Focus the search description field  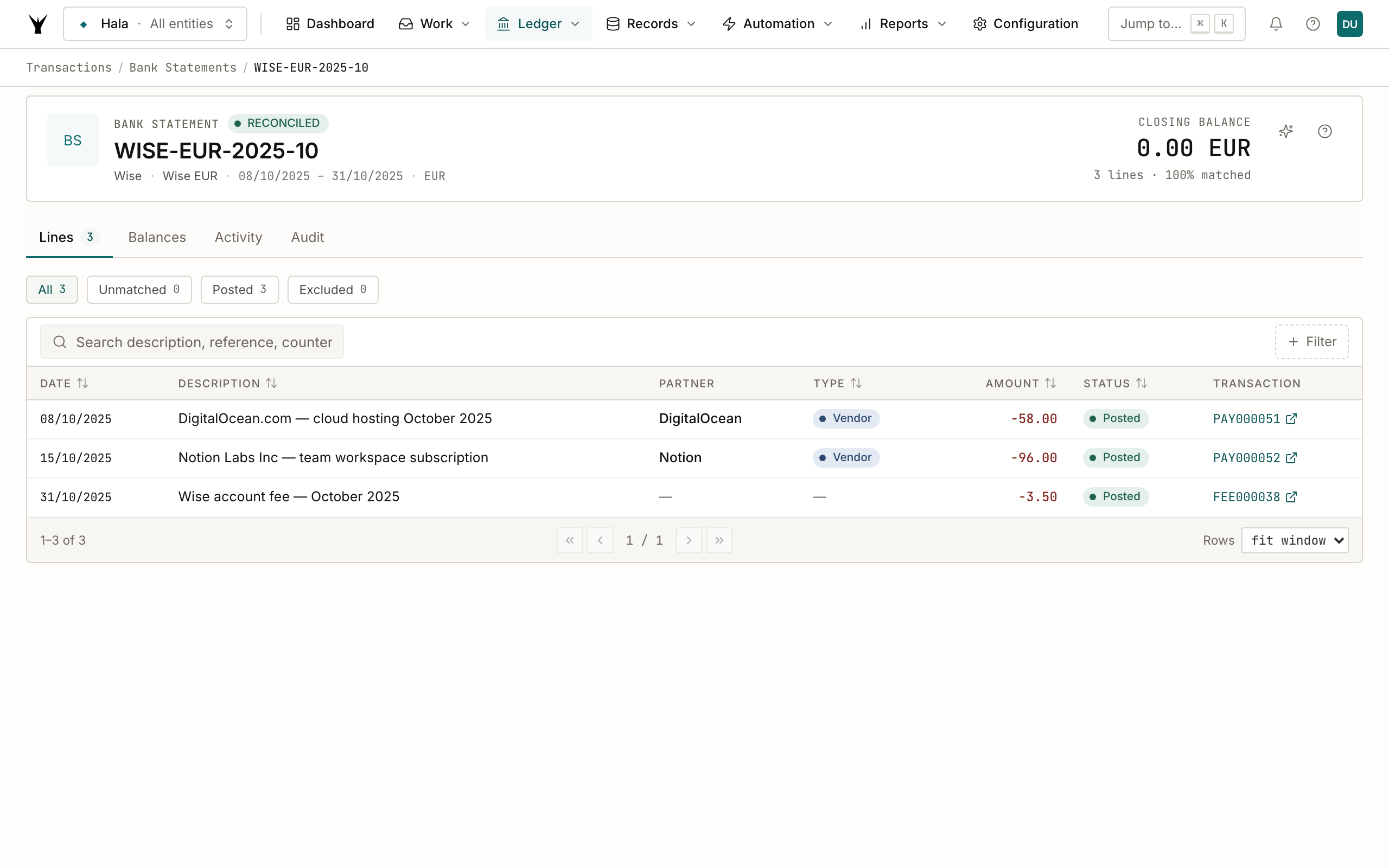(x=192, y=342)
